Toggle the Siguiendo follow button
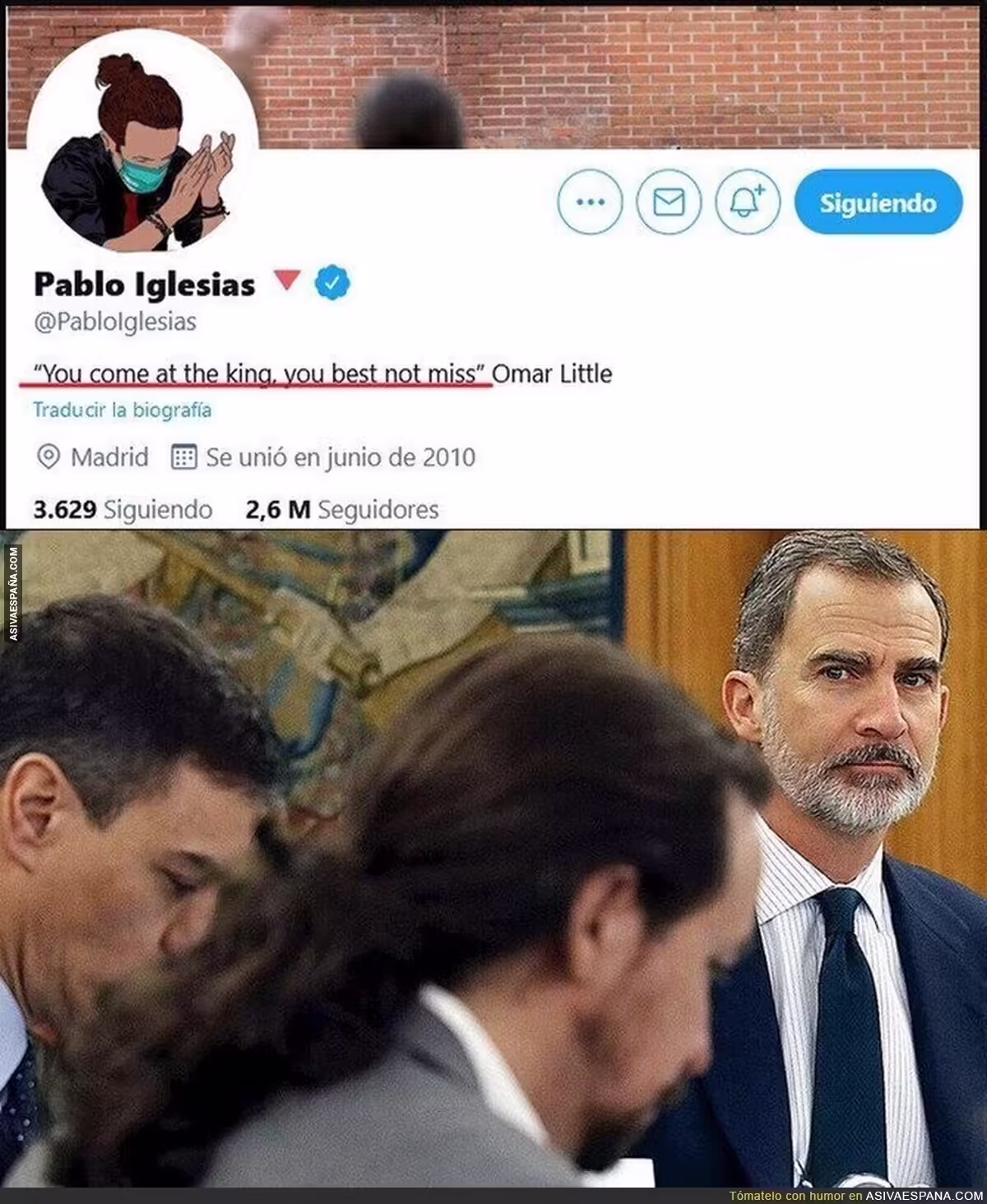 click(878, 202)
